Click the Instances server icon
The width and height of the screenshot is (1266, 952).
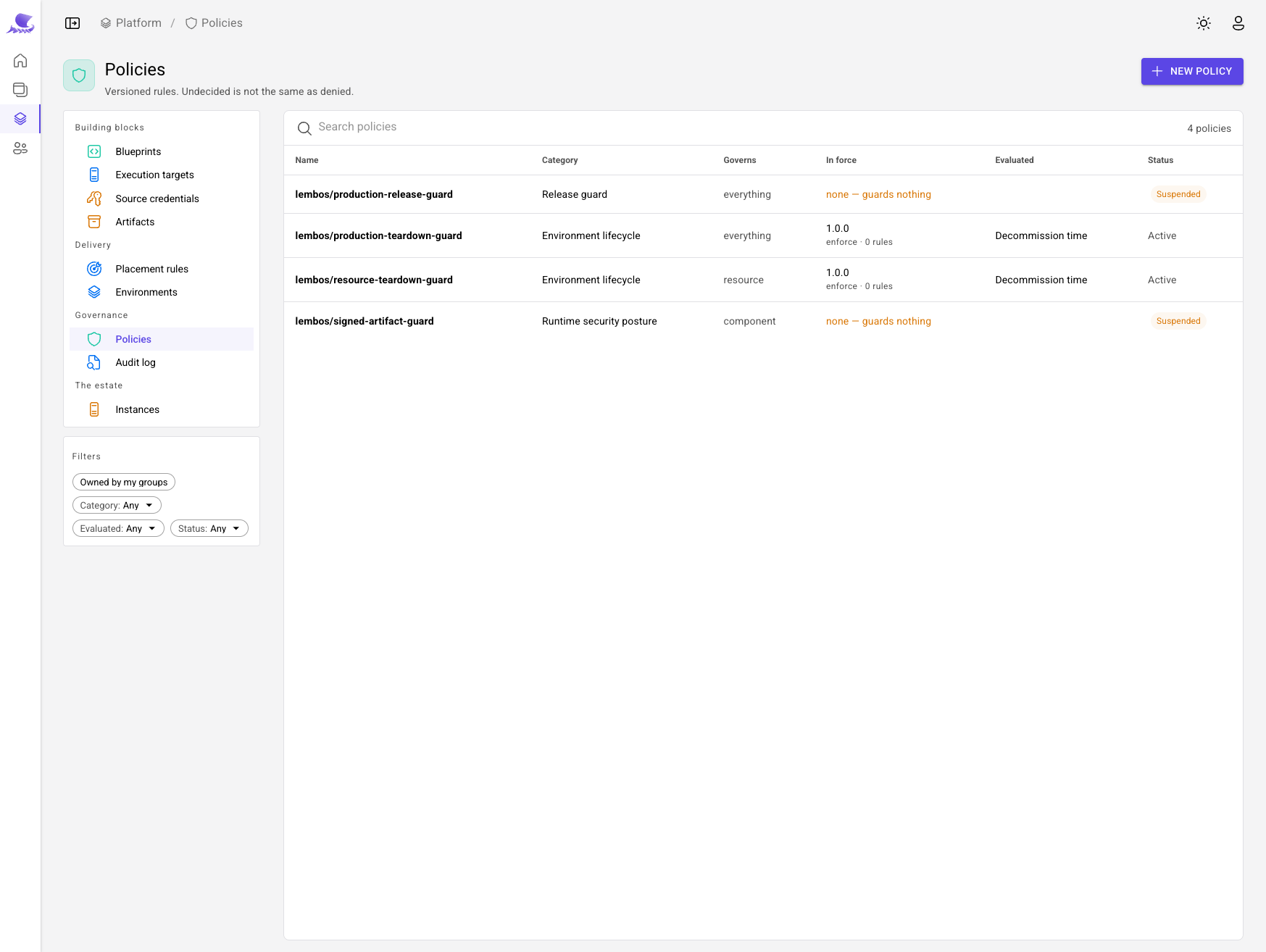point(94,409)
